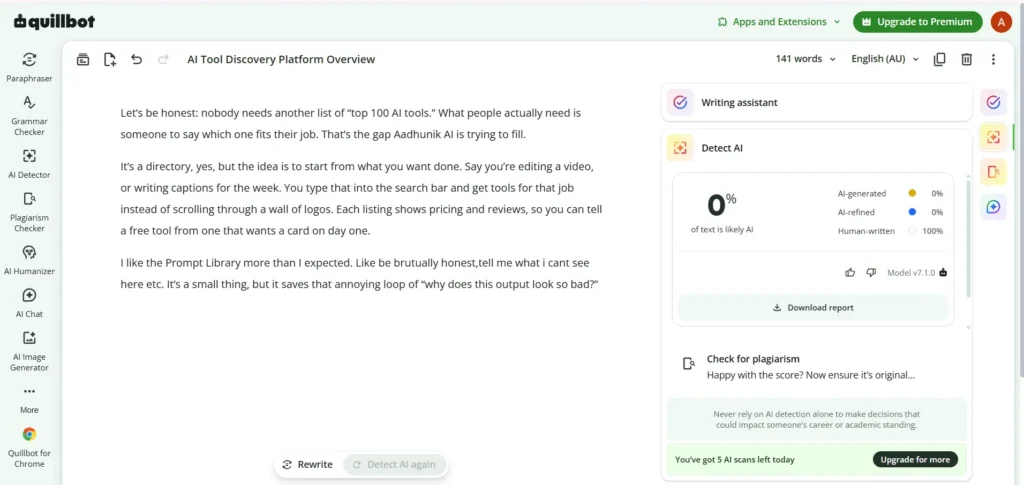Screen dimensions: 1024x485
Task: Click the paragraph about the Prompt Library
Action: tap(360, 274)
